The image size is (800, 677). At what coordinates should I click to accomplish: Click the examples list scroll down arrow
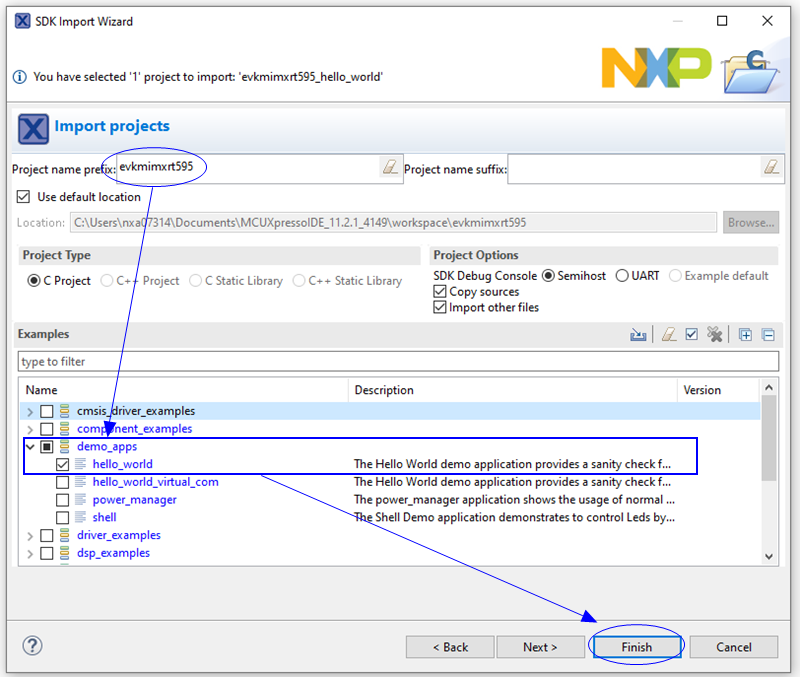coord(769,557)
